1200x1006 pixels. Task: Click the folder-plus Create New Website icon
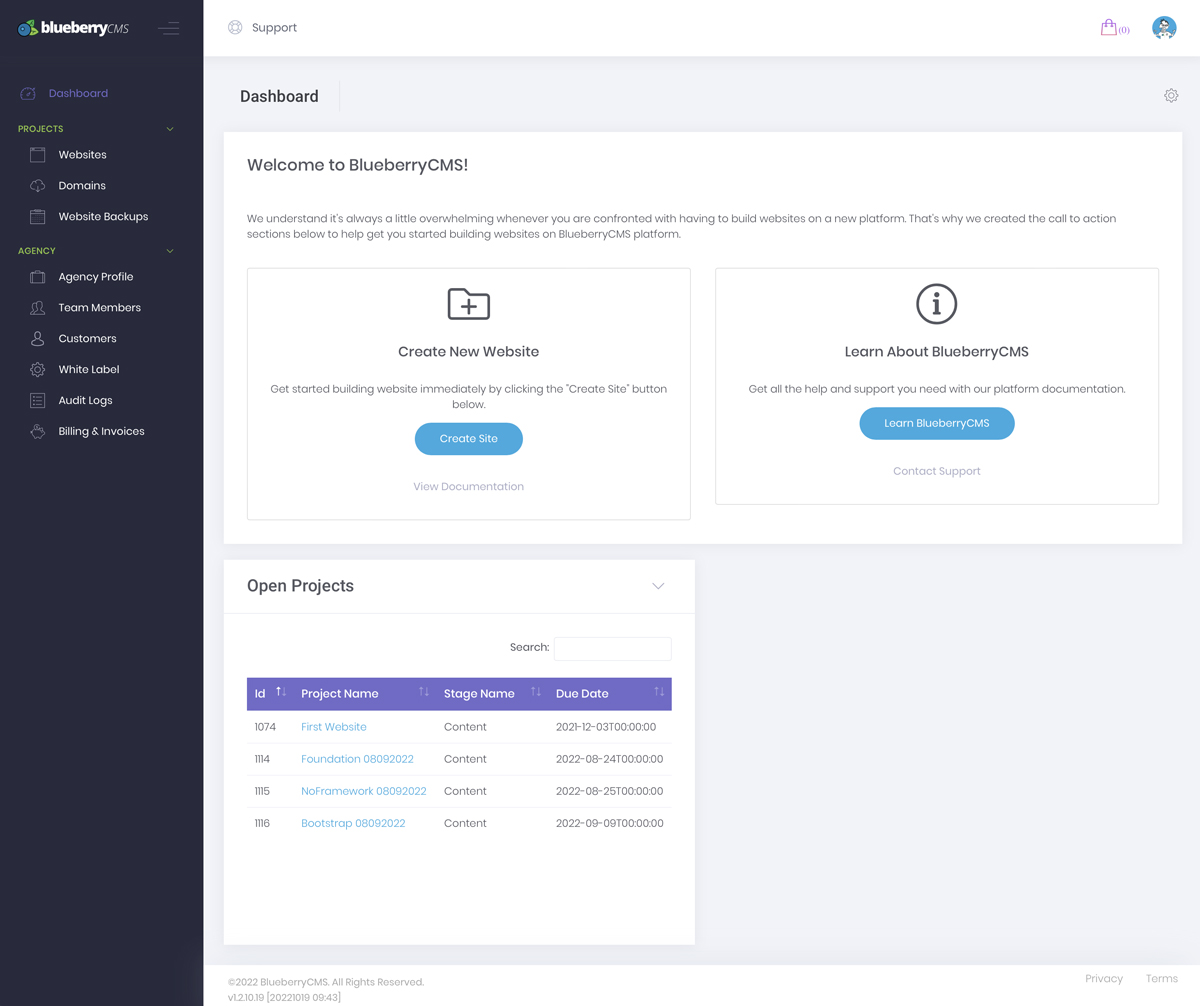(468, 304)
